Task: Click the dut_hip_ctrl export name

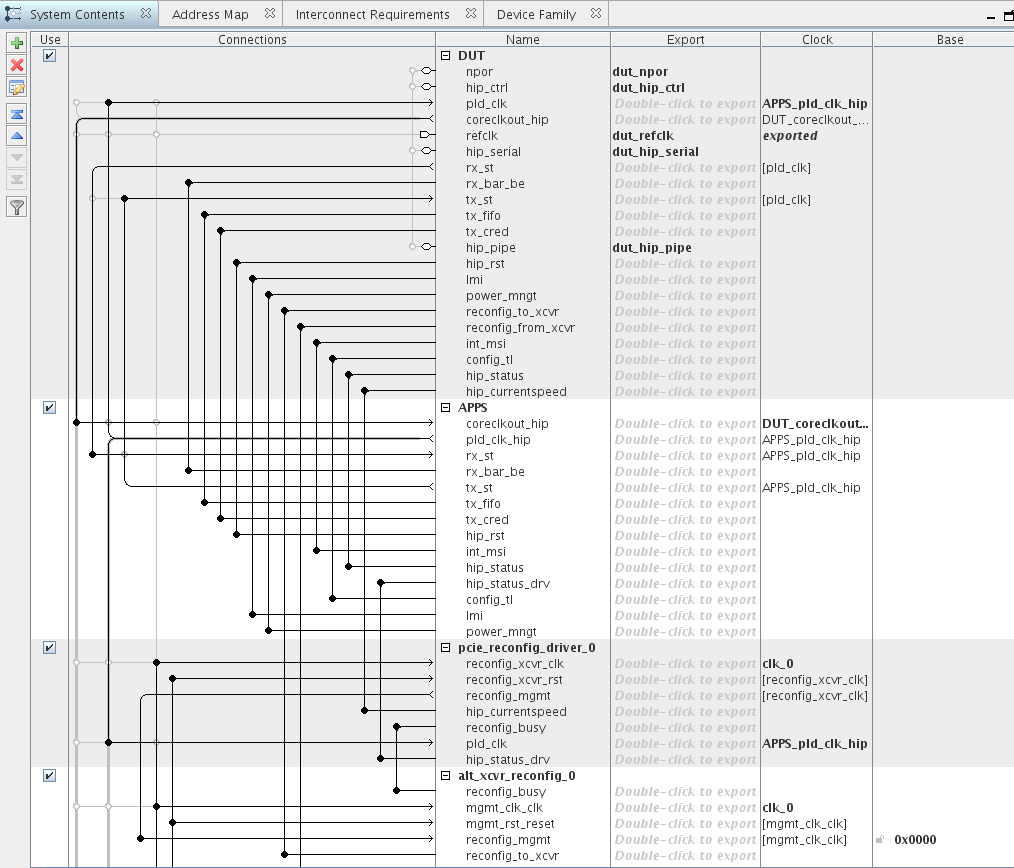Action: [x=649, y=88]
